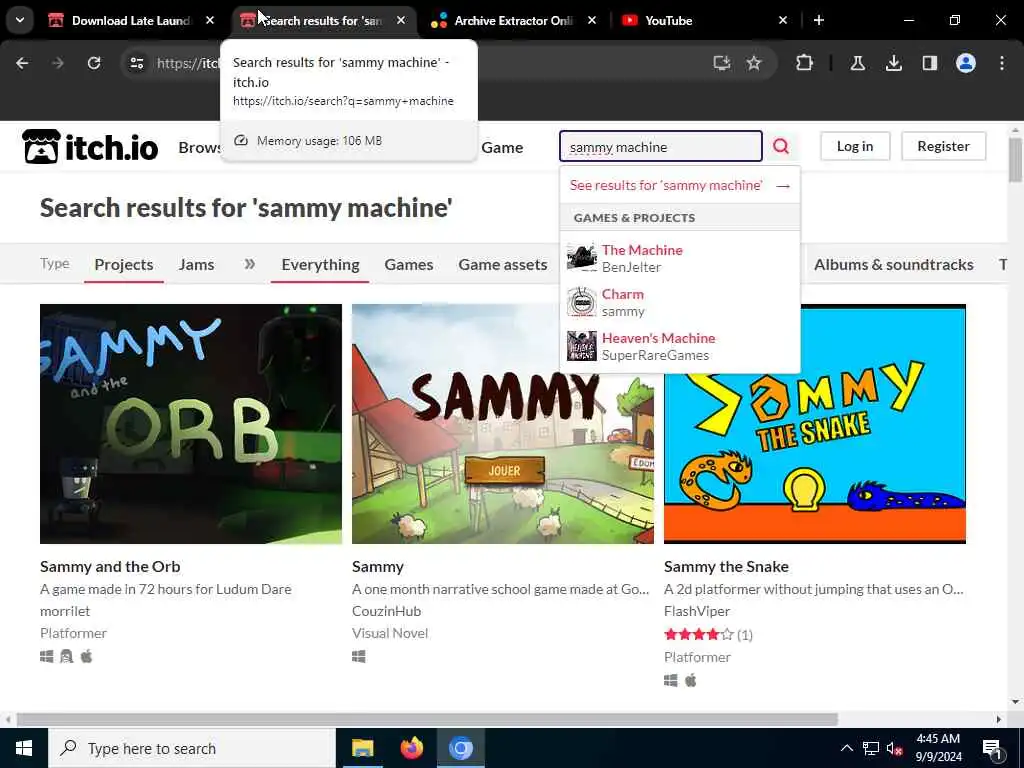Open the tab search dropdown arrow

point(20,20)
